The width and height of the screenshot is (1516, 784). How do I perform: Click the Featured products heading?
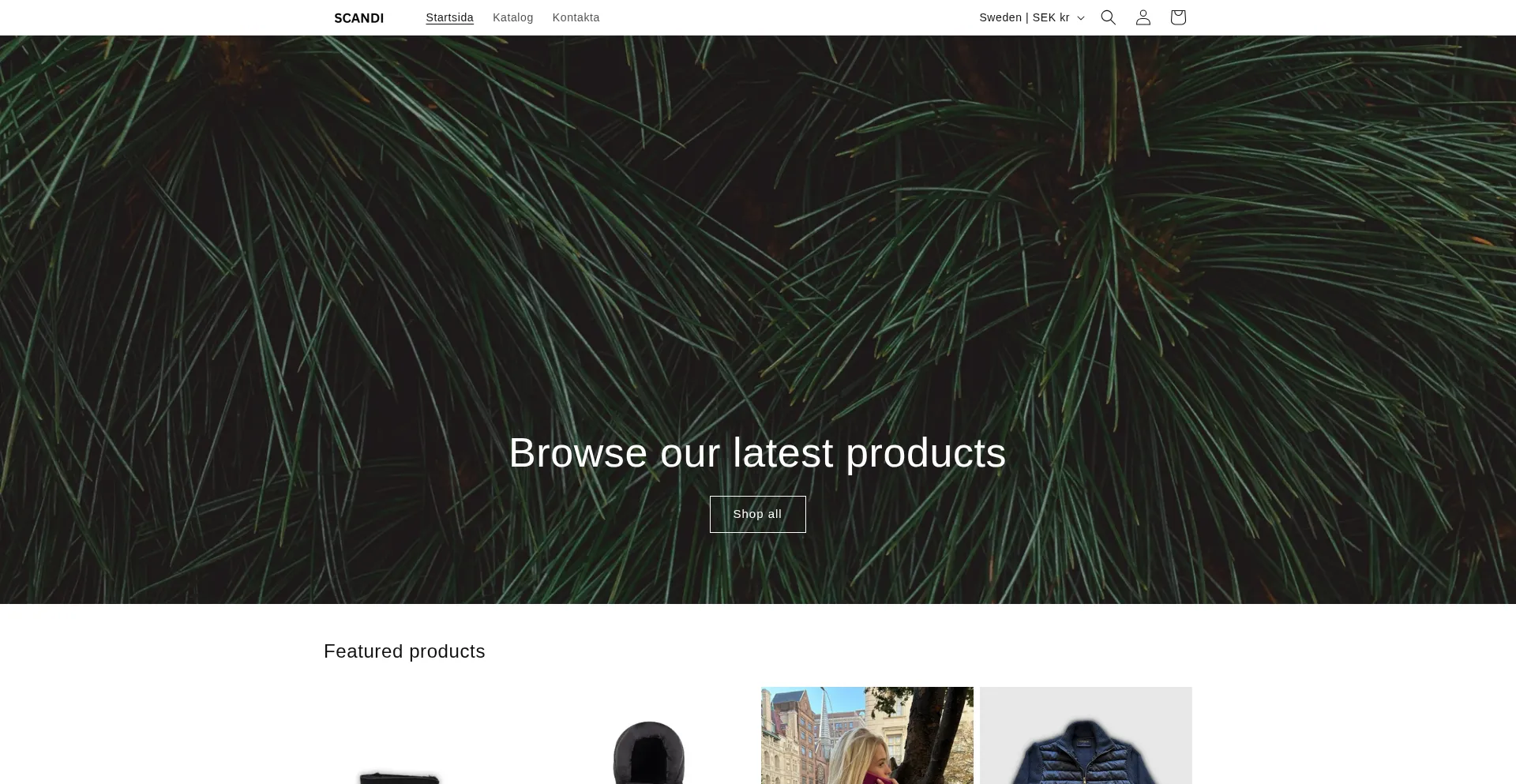404,651
